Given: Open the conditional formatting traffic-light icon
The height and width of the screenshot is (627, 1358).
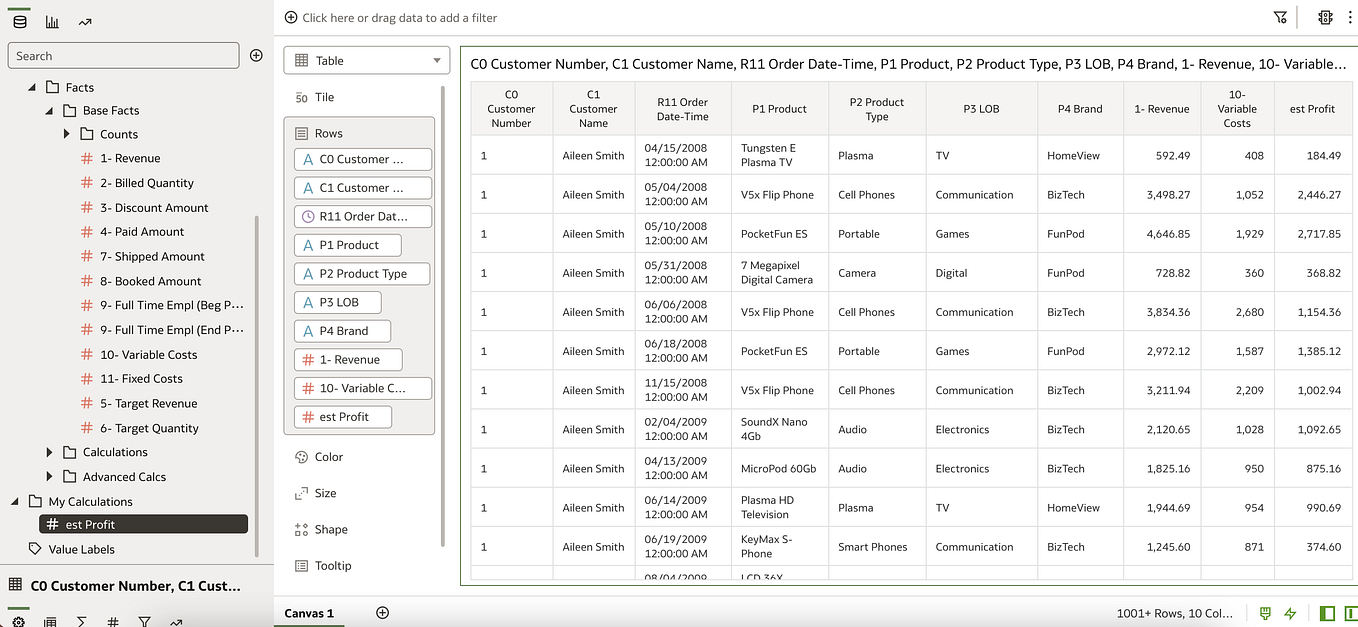Looking at the screenshot, I should (x=1326, y=17).
